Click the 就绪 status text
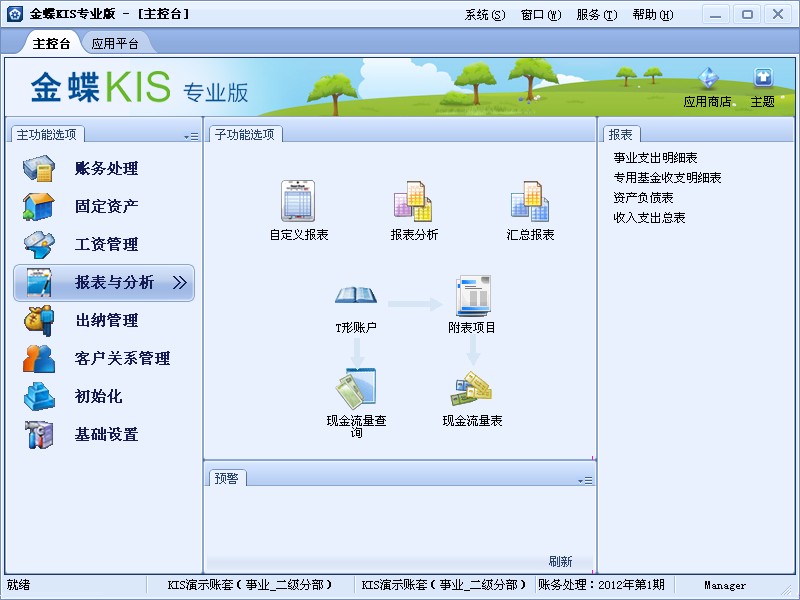The width and height of the screenshot is (800, 600). pos(18,585)
